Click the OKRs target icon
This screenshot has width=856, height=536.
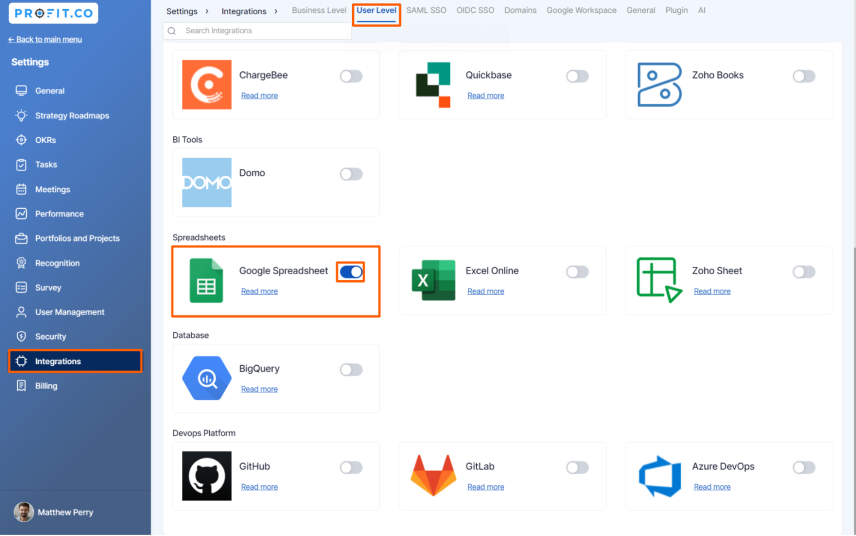coord(21,140)
